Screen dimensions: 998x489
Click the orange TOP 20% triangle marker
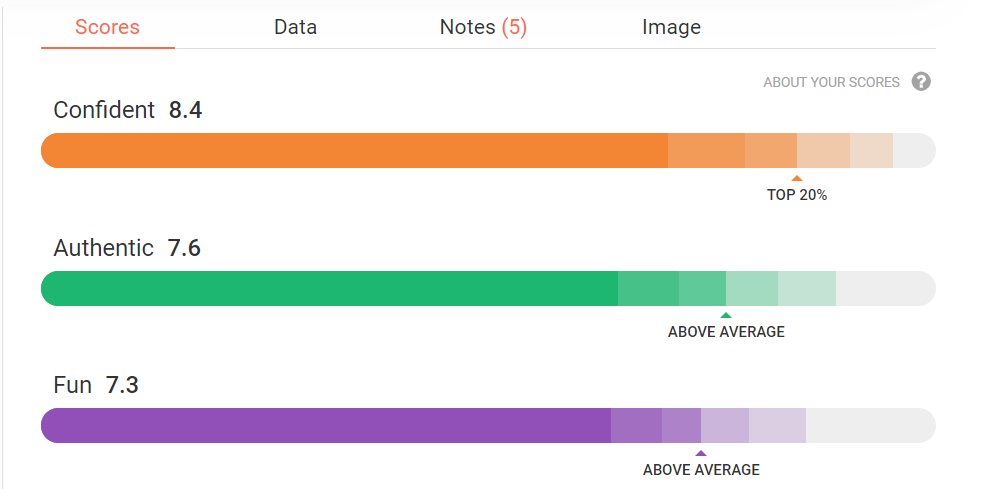click(x=797, y=178)
